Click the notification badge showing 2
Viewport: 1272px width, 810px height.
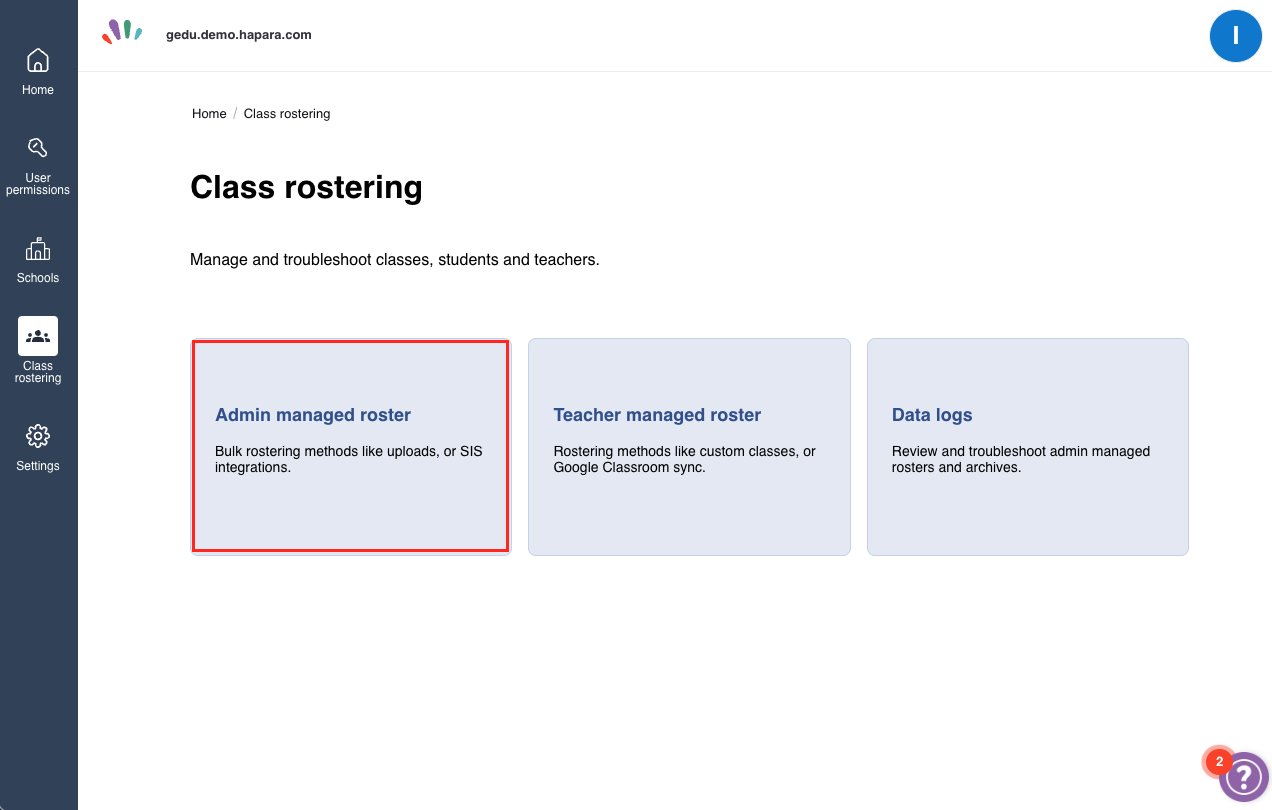pyautogui.click(x=1218, y=761)
